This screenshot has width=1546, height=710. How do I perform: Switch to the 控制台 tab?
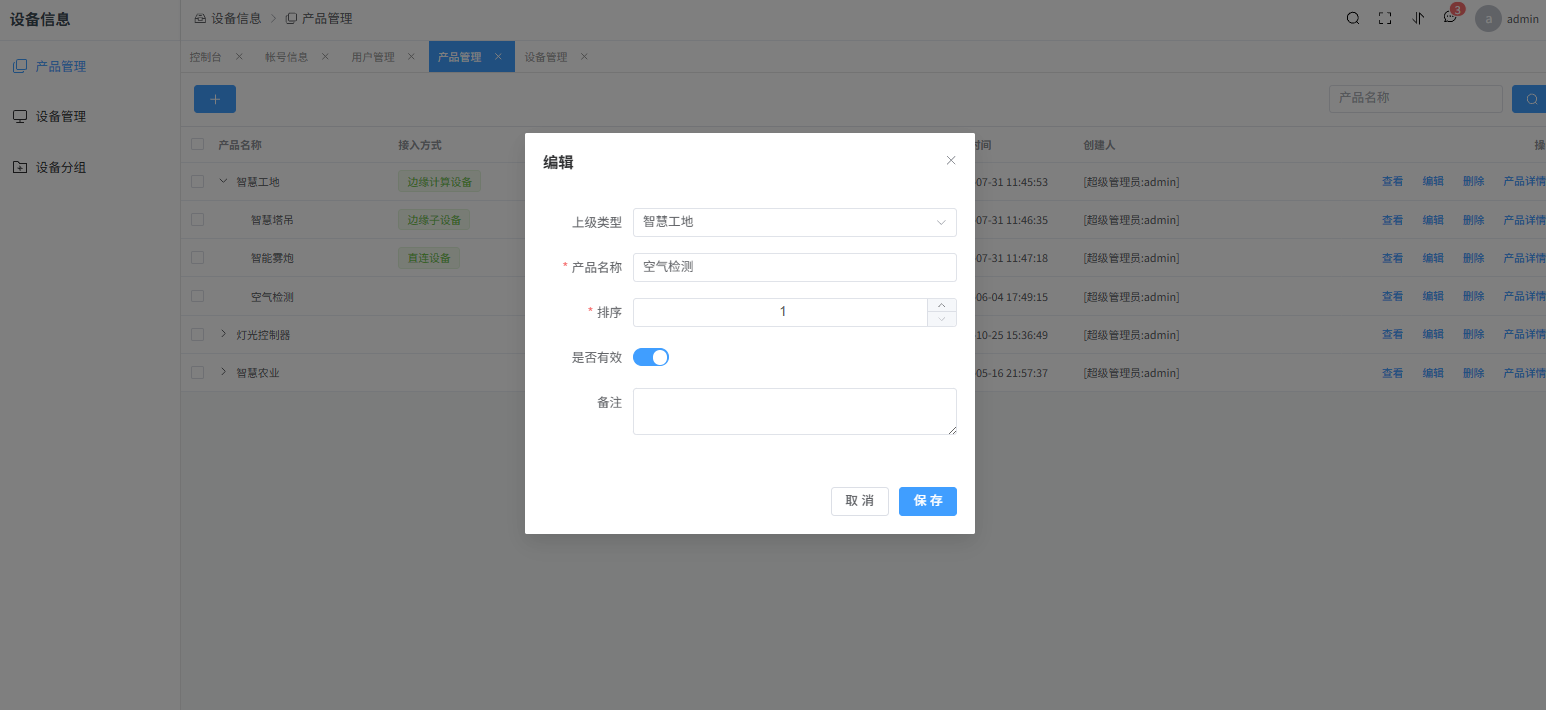pyautogui.click(x=206, y=57)
